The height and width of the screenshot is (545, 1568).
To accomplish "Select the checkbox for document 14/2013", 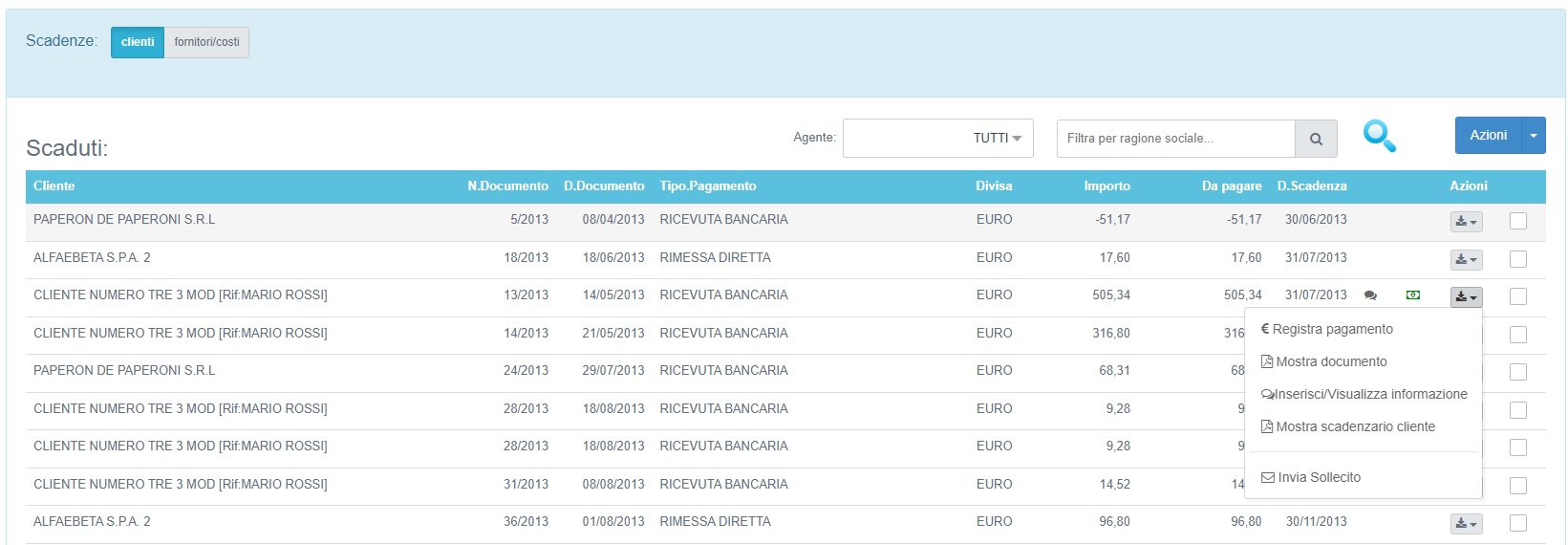I will tap(1518, 335).
